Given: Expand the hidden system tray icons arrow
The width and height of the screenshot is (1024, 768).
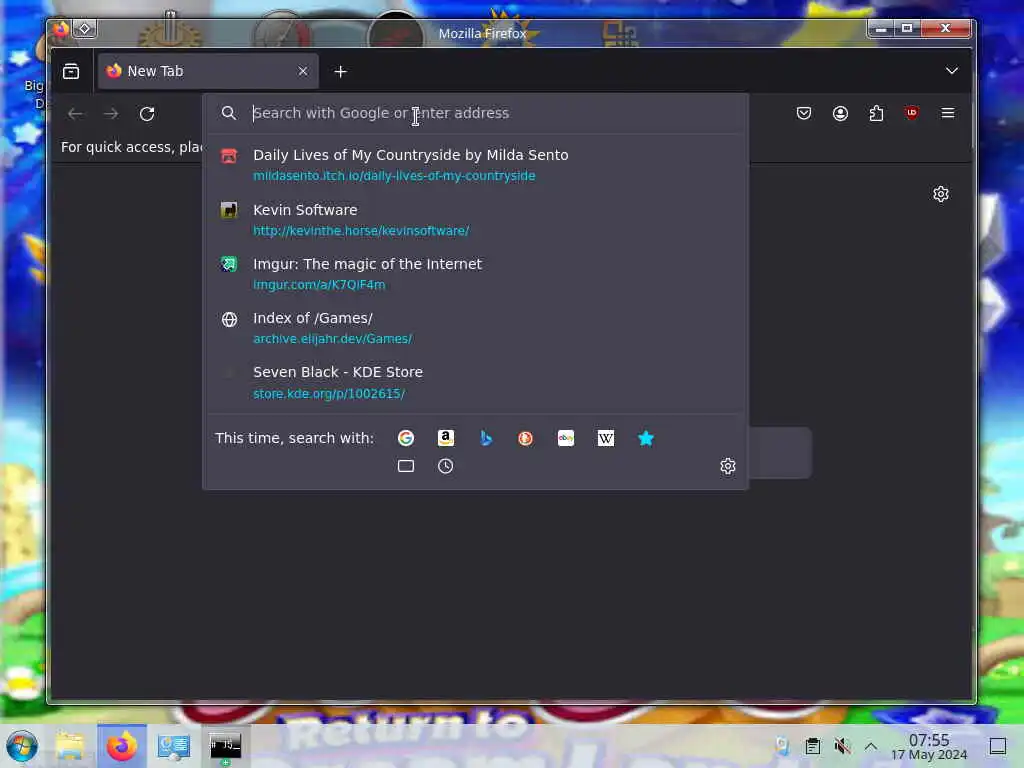Looking at the screenshot, I should (x=871, y=746).
